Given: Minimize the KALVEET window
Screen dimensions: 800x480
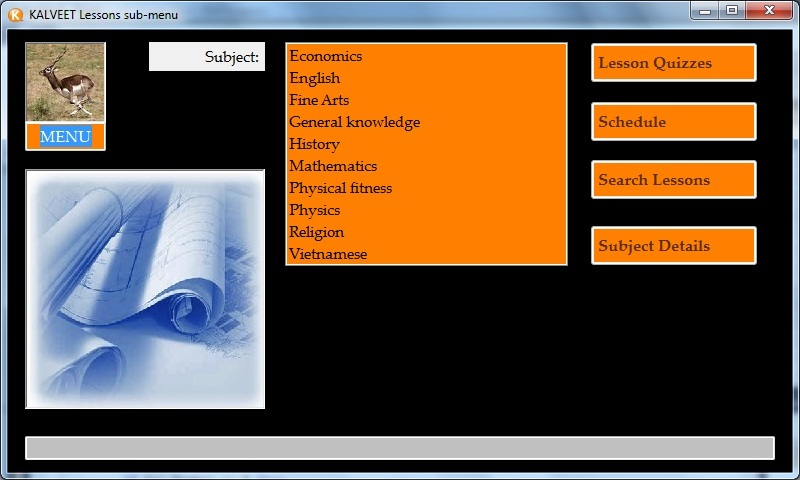Looking at the screenshot, I should tap(705, 10).
